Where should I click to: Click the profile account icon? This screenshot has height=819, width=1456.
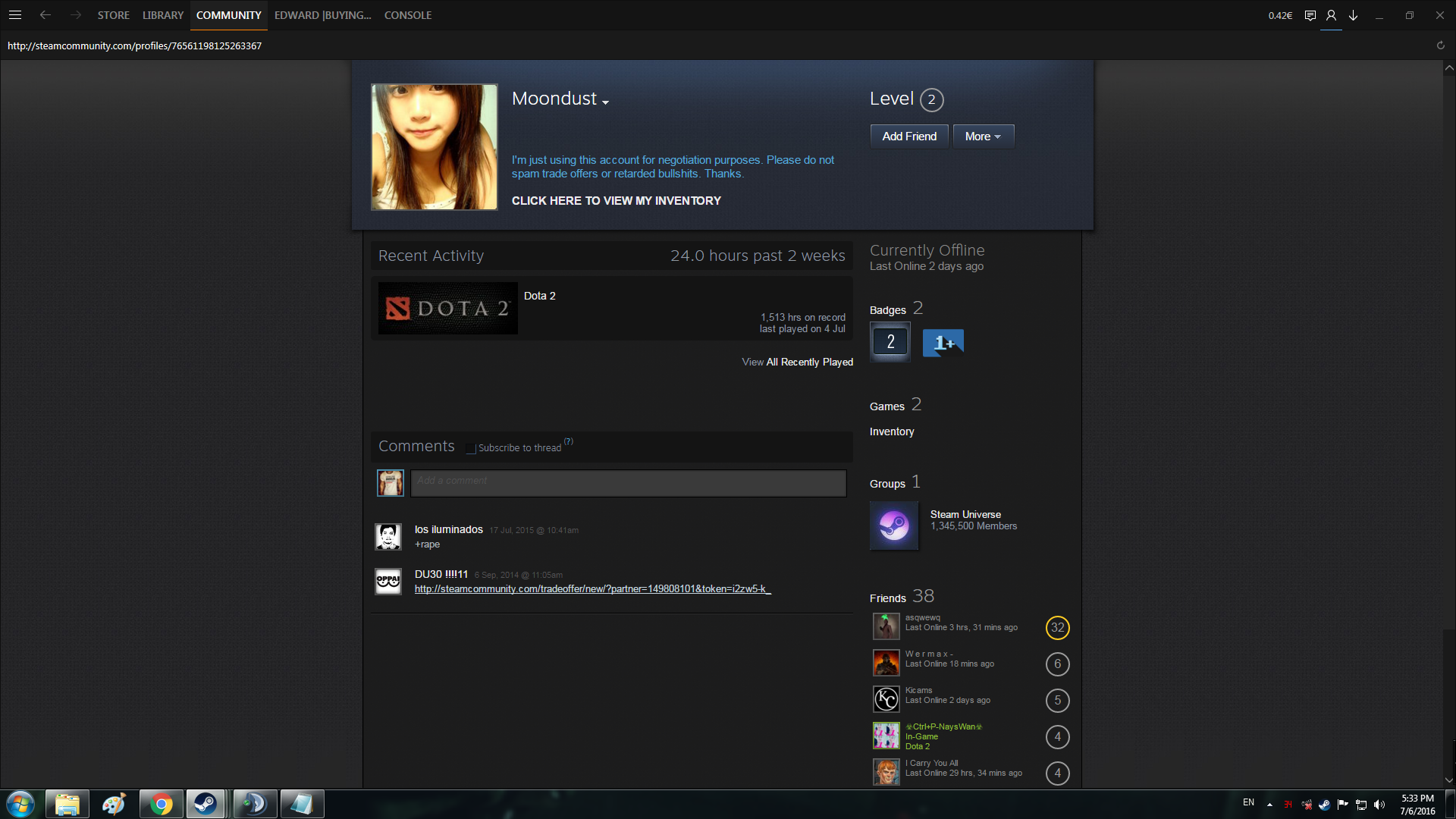(1331, 15)
